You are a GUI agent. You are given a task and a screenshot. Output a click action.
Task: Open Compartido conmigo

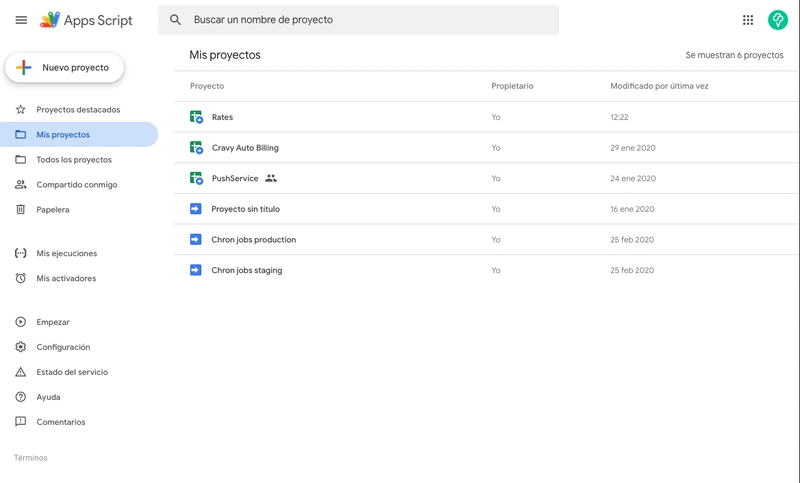pos(79,184)
